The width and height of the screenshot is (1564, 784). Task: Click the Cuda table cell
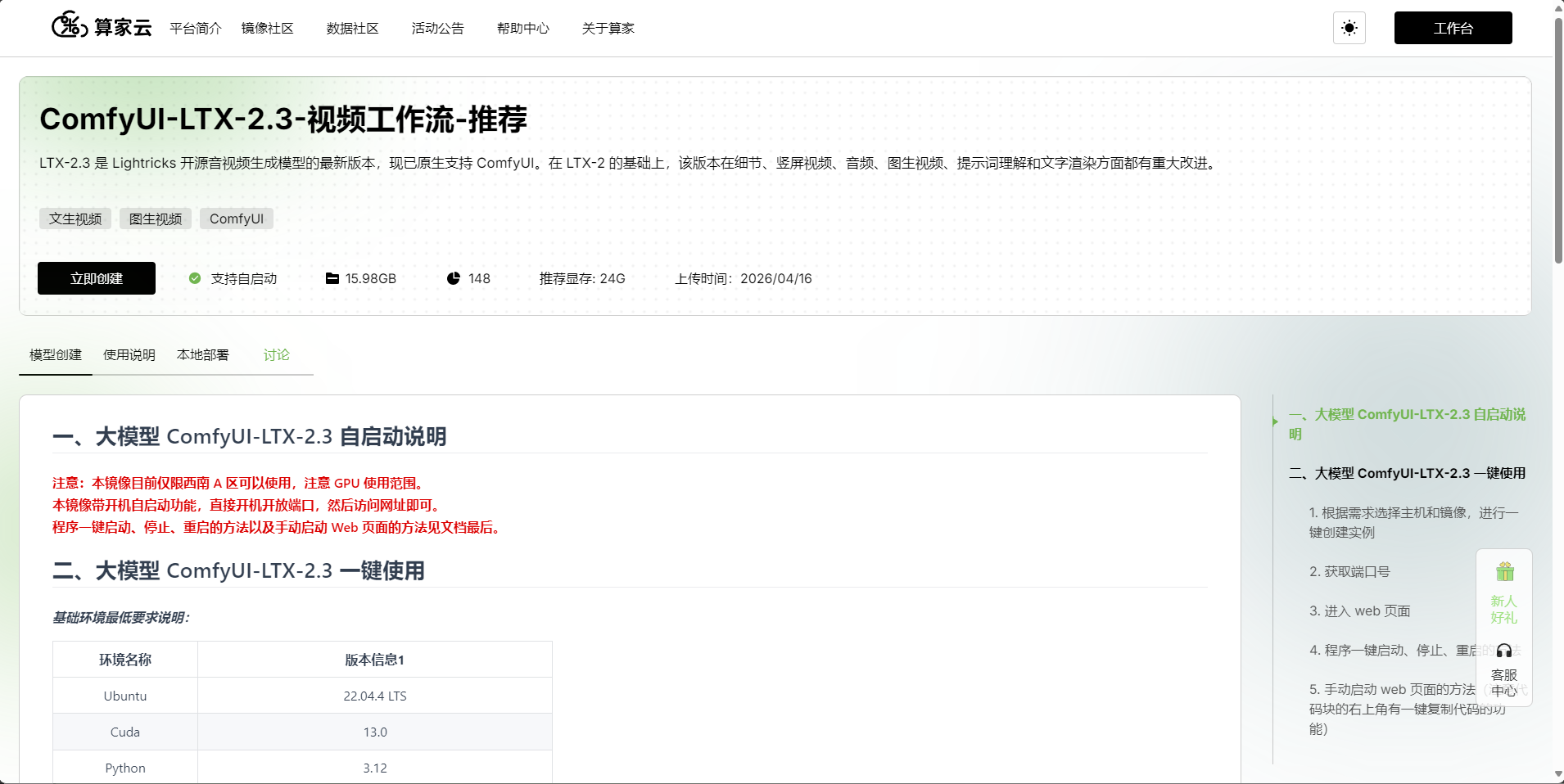click(x=125, y=732)
